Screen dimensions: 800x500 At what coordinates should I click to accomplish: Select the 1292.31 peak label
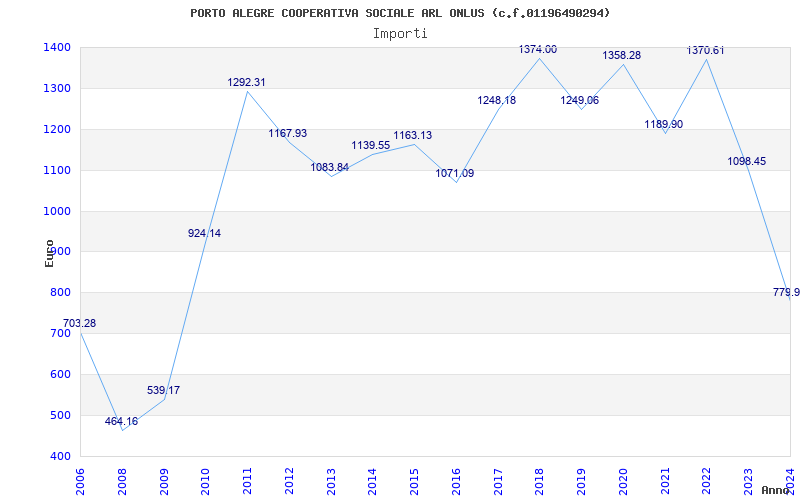(x=246, y=82)
